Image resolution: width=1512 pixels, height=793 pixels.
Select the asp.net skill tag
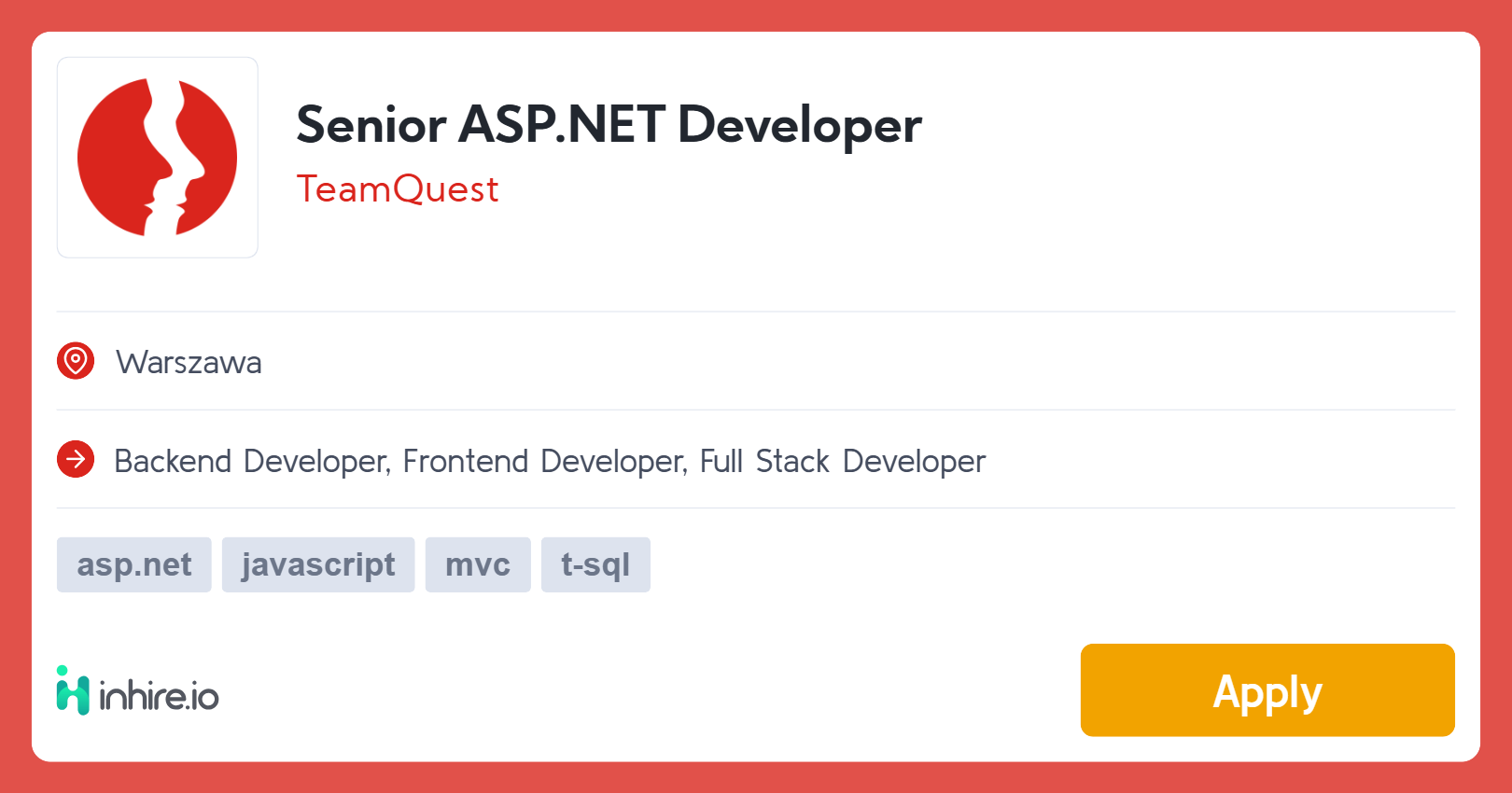point(134,564)
